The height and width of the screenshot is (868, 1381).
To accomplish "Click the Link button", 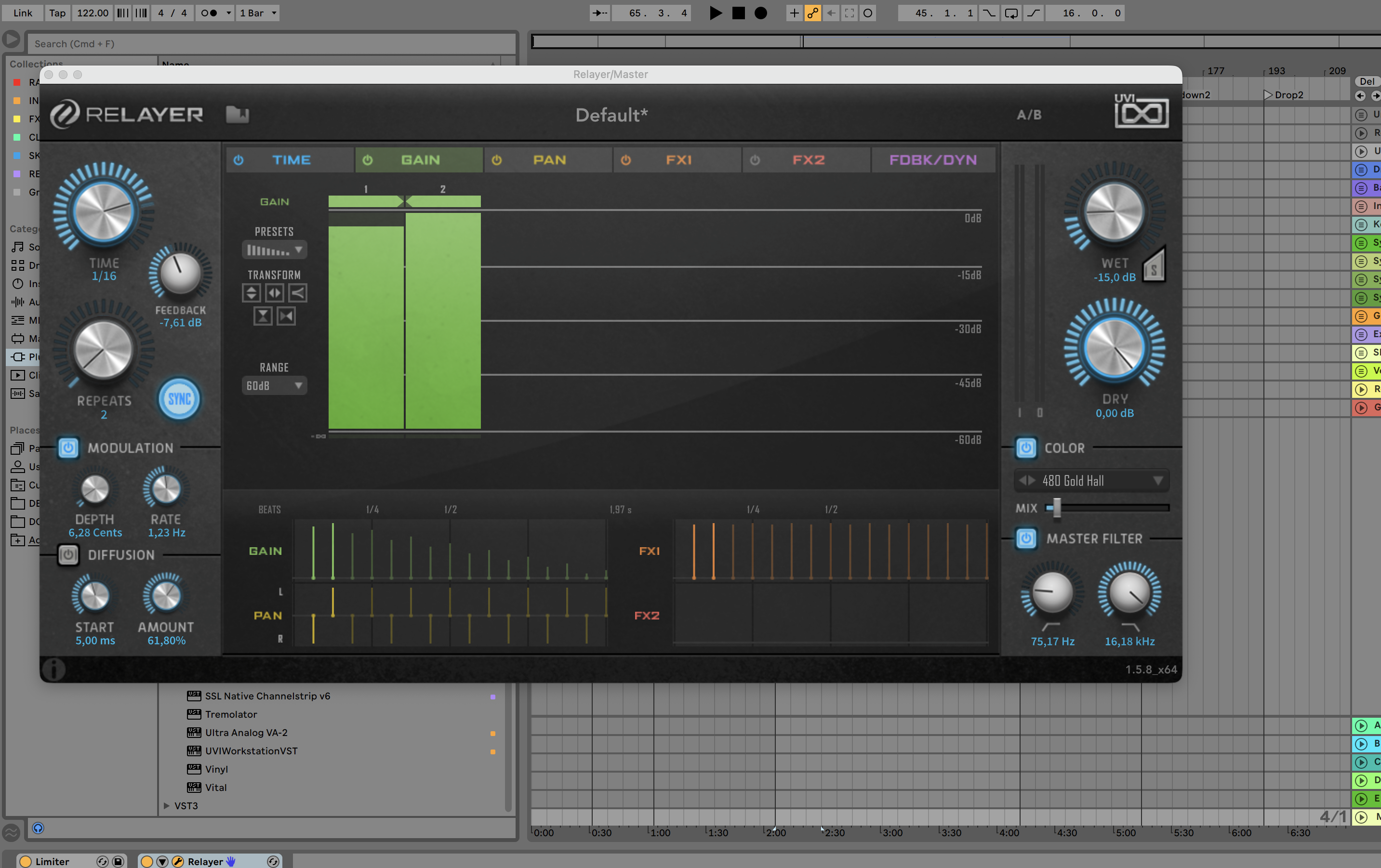I will pos(22,13).
